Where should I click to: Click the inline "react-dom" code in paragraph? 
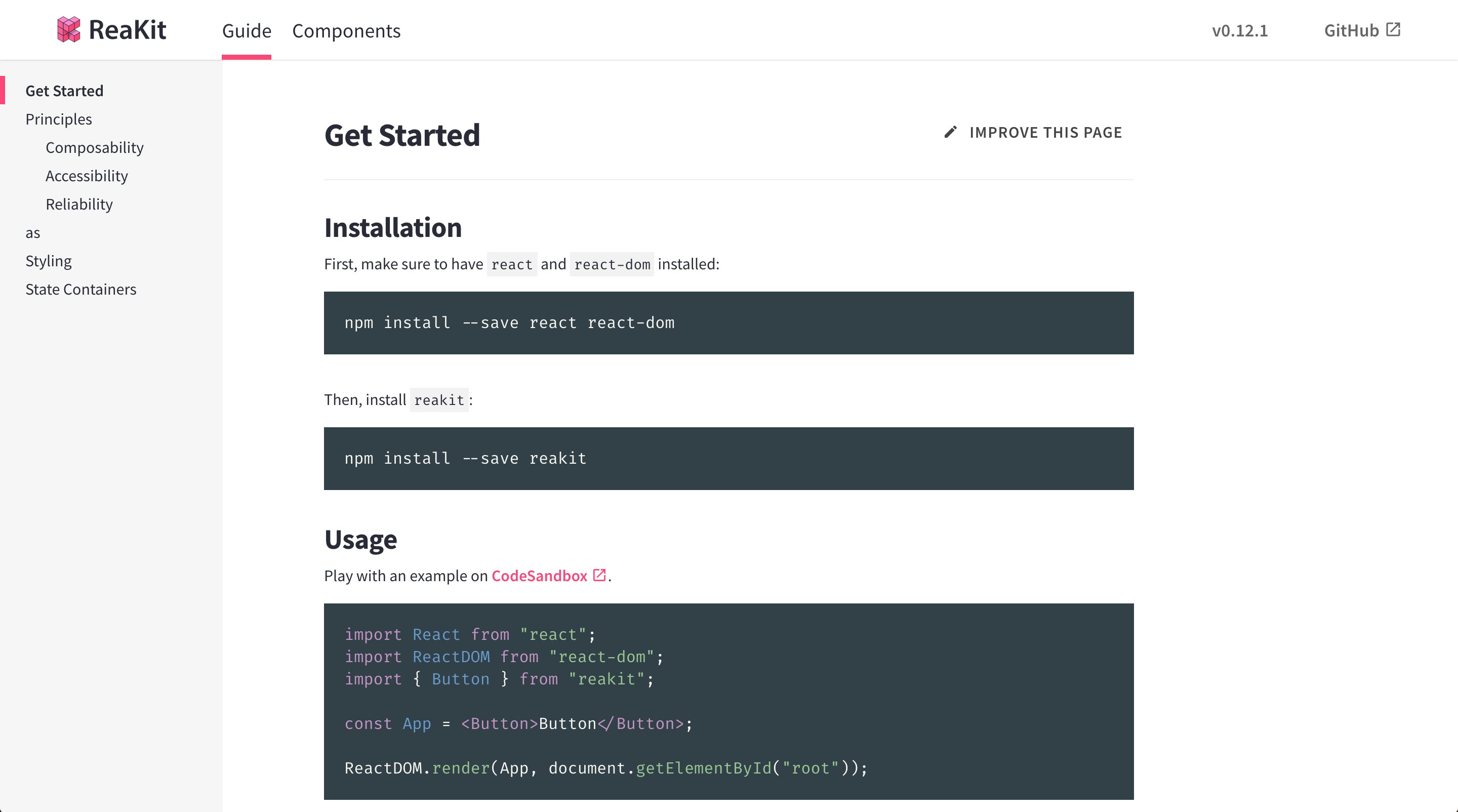[612, 265]
